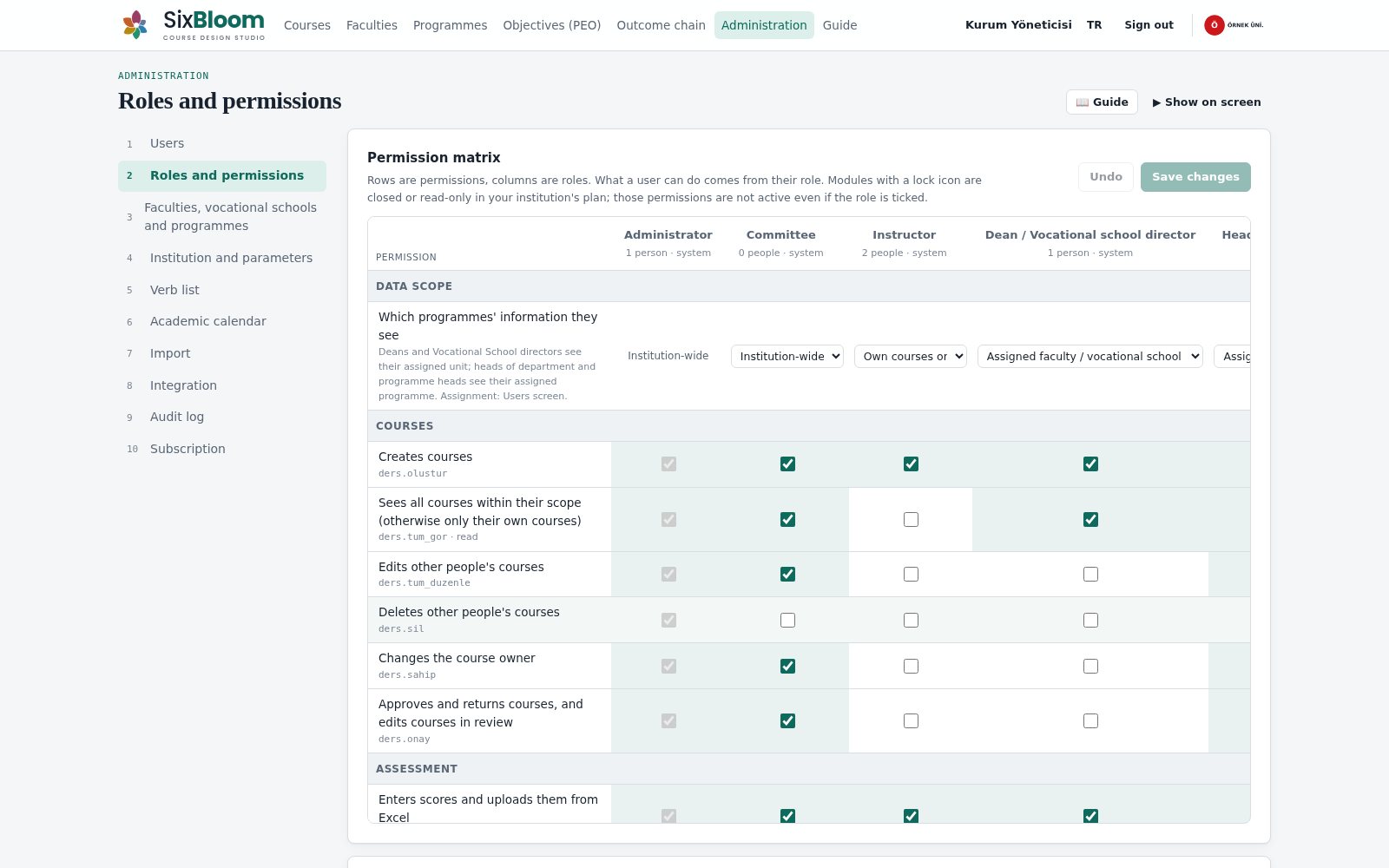Tick Instructor 'Deletes other people's courses'
1389x868 pixels.
[911, 621]
